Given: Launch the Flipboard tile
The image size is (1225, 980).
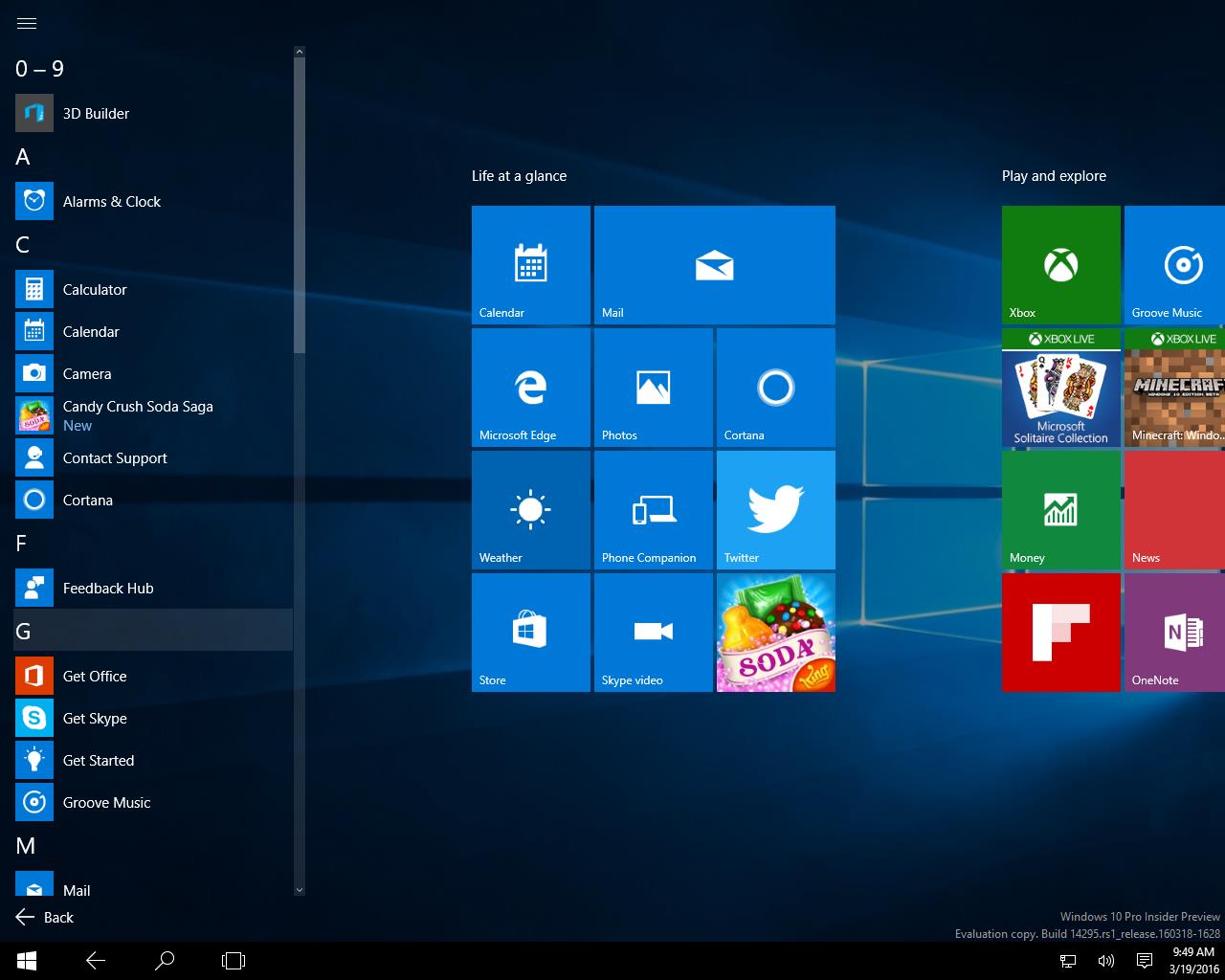Looking at the screenshot, I should click(x=1061, y=633).
